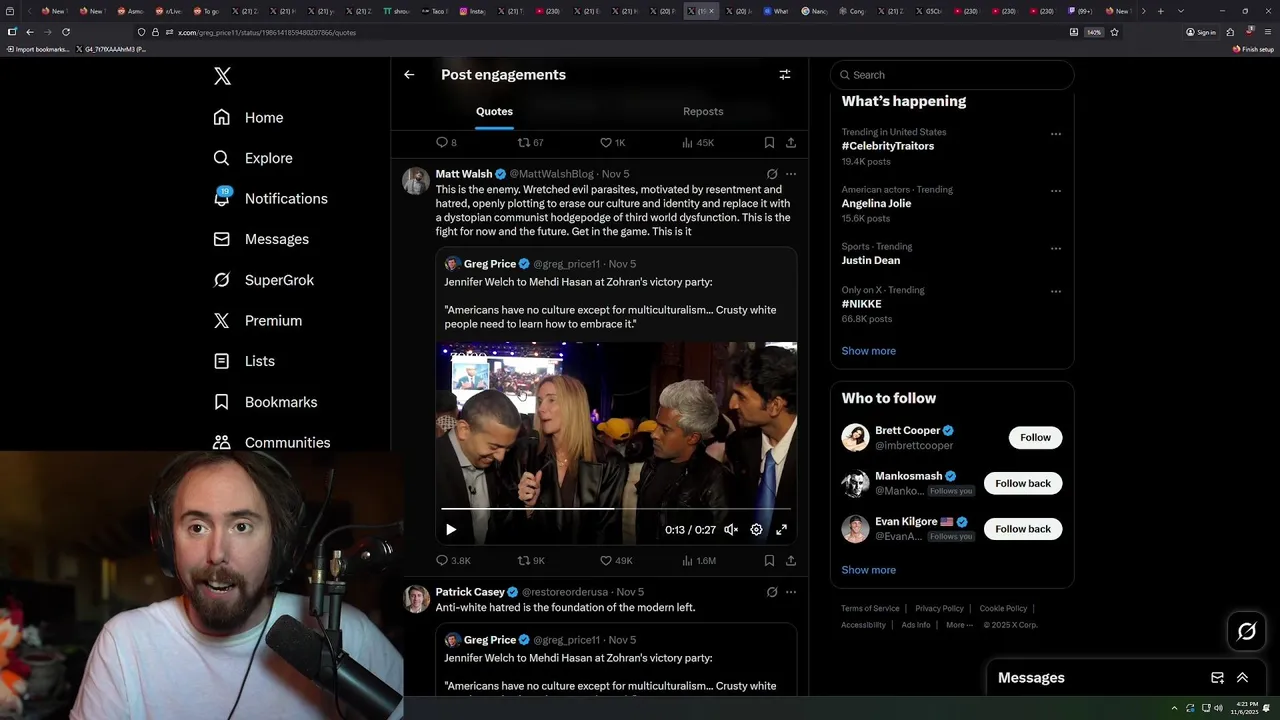Open more options for #CelebrityTraitors trend

1056,134
